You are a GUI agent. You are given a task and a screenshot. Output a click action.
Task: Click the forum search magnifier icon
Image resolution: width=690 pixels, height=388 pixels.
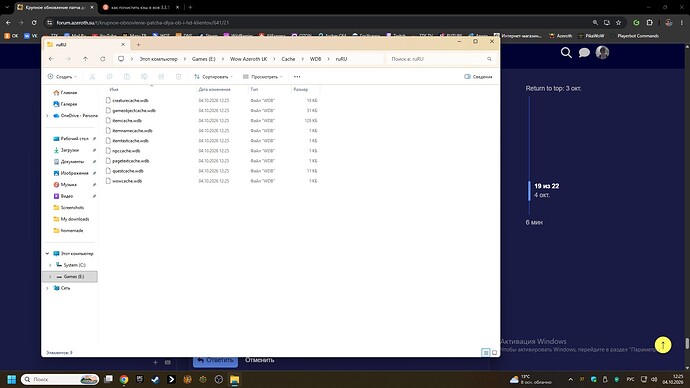click(566, 53)
